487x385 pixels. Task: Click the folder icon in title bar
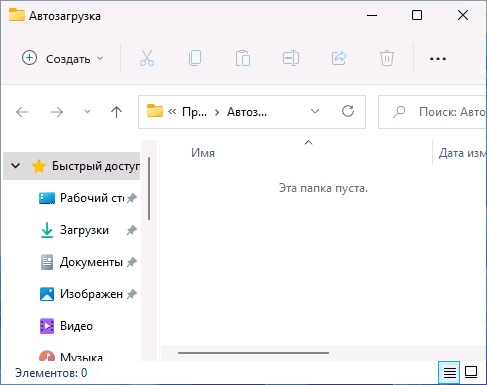point(17,15)
